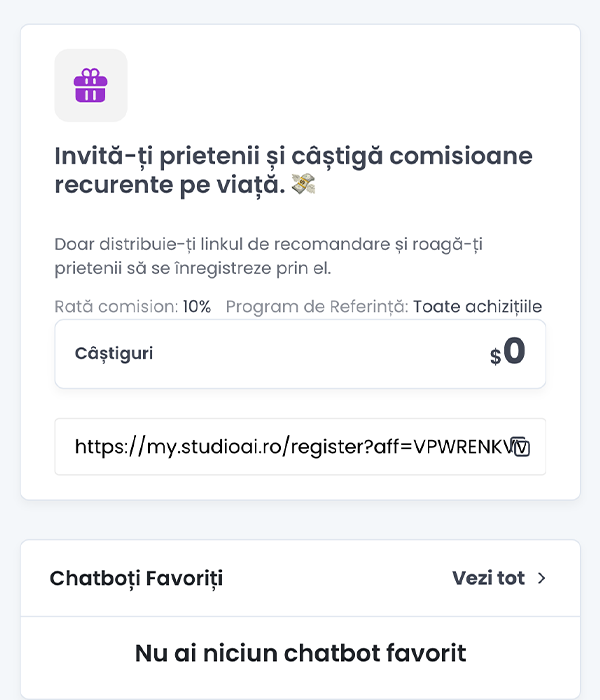Expand favorites with the chevron arrow
Screen dimensions: 600x700
pos(542,578)
